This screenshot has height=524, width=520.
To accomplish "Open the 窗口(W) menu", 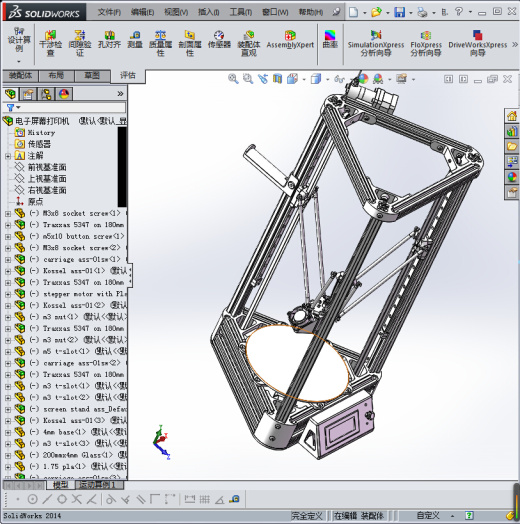I will point(275,12).
